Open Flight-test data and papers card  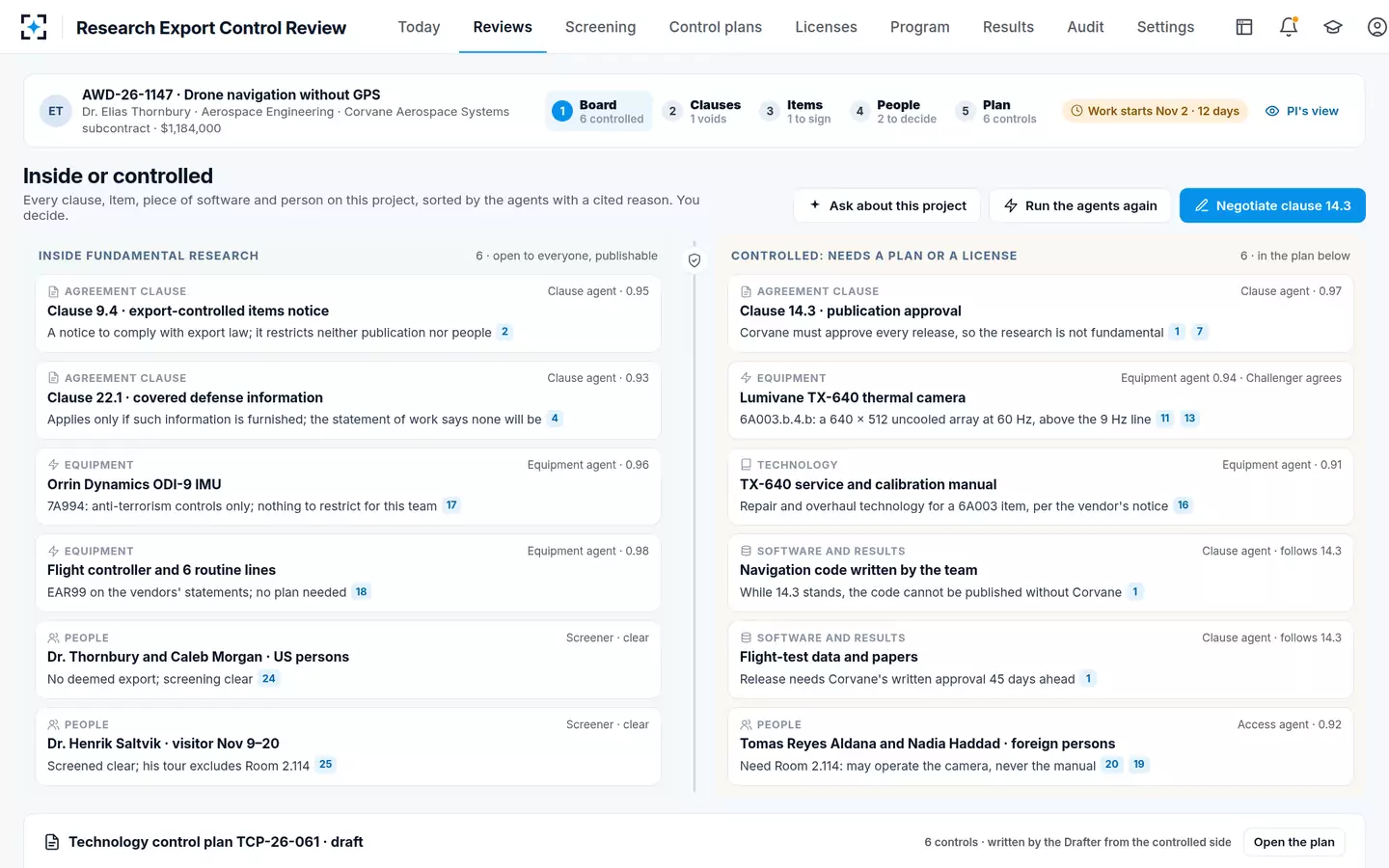tap(1041, 660)
